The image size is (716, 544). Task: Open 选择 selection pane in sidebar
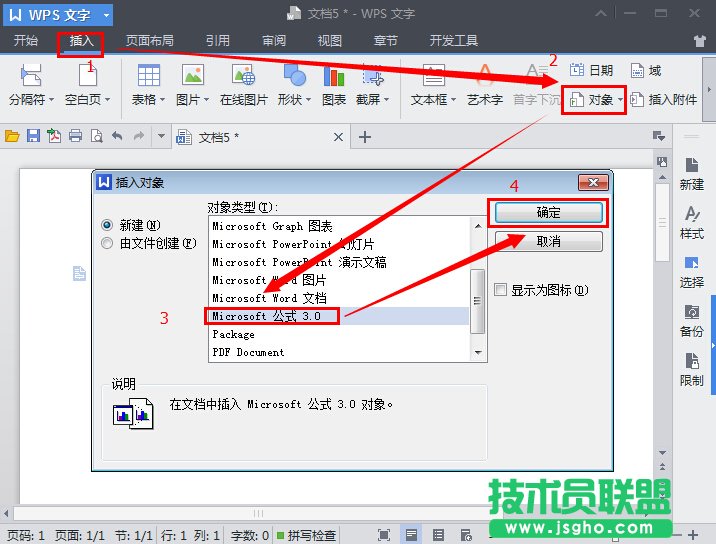691,272
